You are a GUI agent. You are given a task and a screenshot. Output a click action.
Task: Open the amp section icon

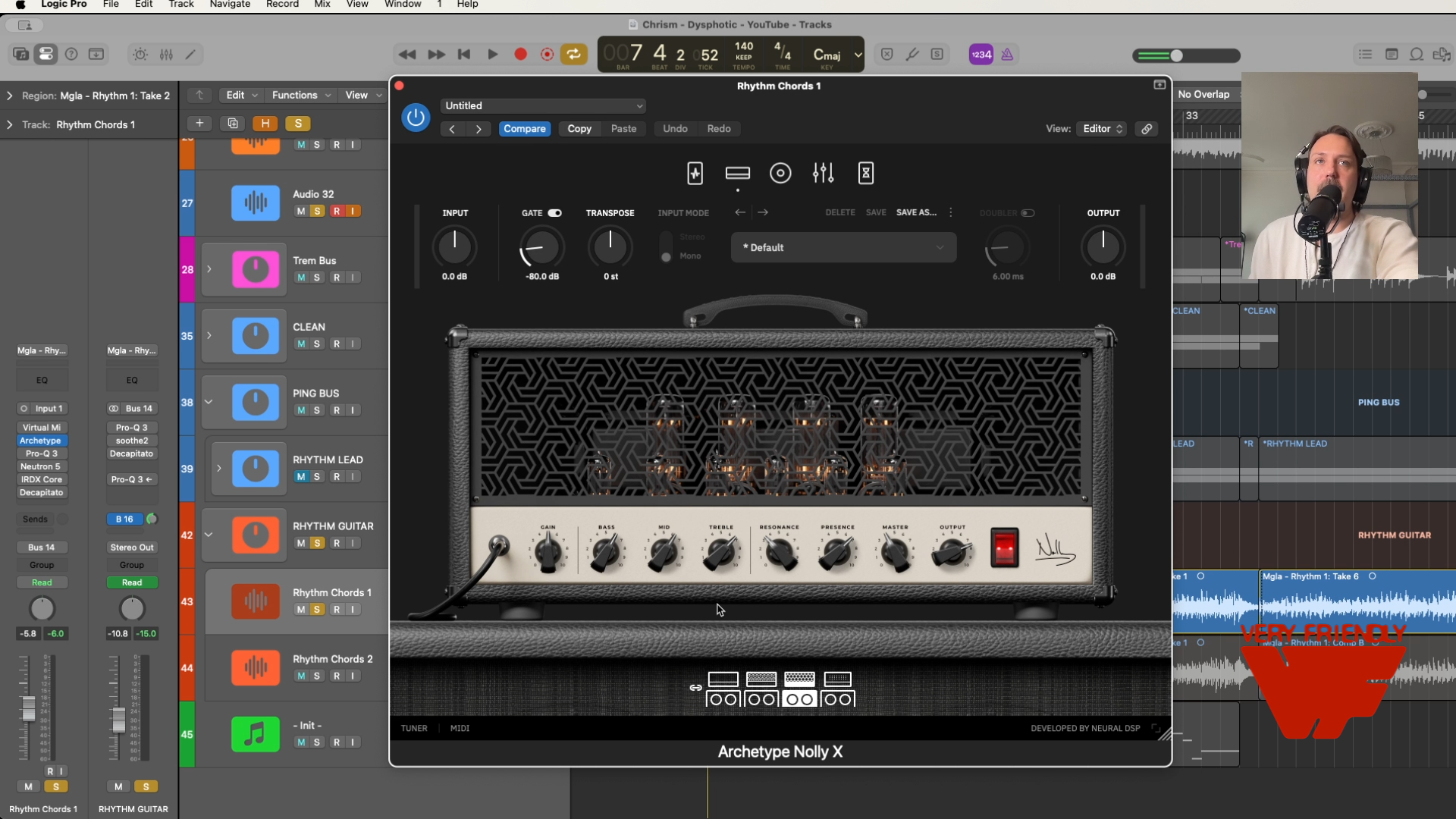pyautogui.click(x=737, y=174)
